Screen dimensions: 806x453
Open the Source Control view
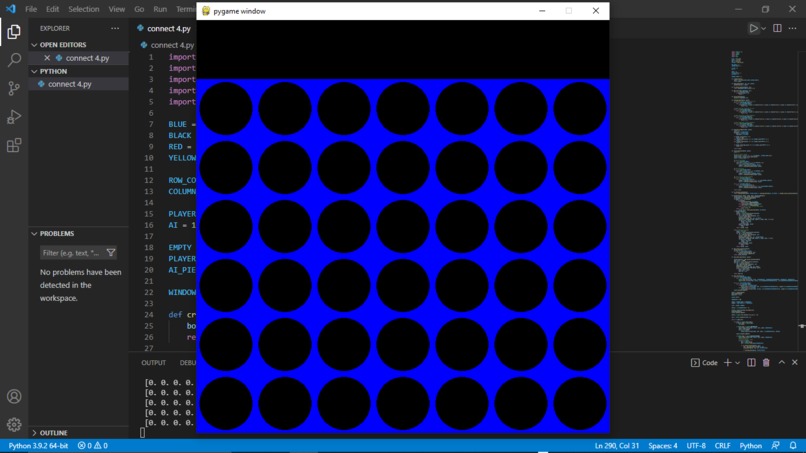pos(14,88)
